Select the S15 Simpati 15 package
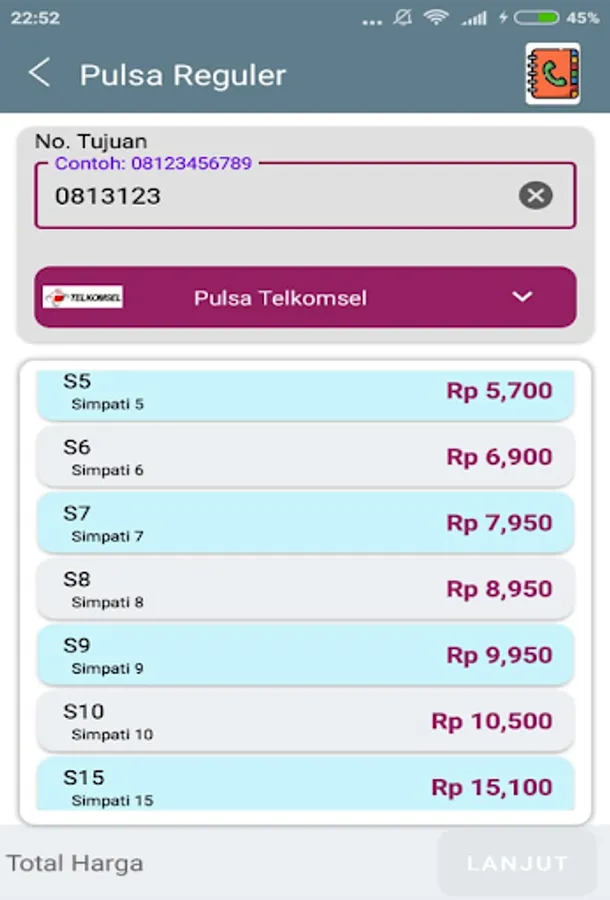The height and width of the screenshot is (900, 610). [x=305, y=783]
